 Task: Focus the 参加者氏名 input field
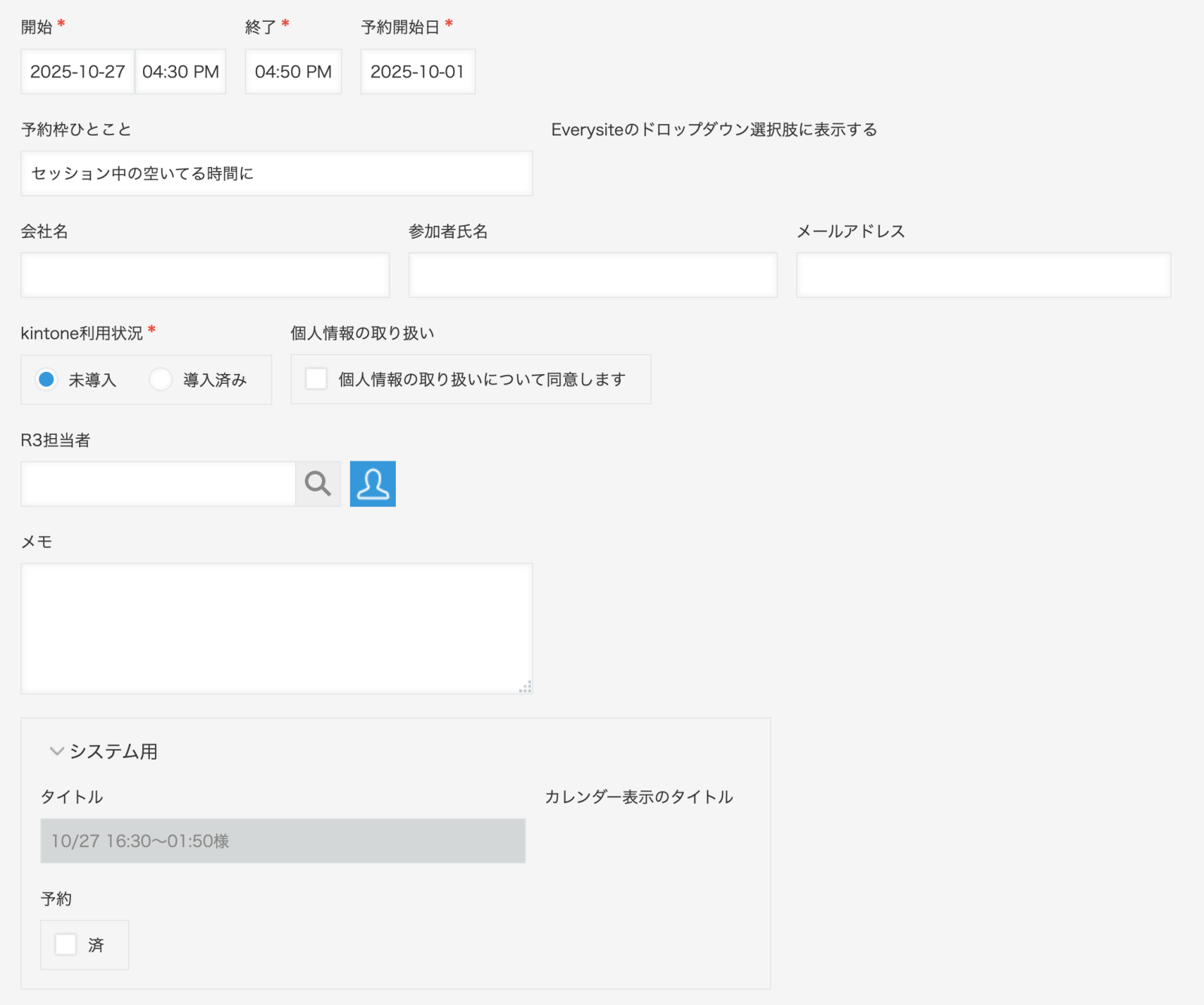tap(592, 275)
